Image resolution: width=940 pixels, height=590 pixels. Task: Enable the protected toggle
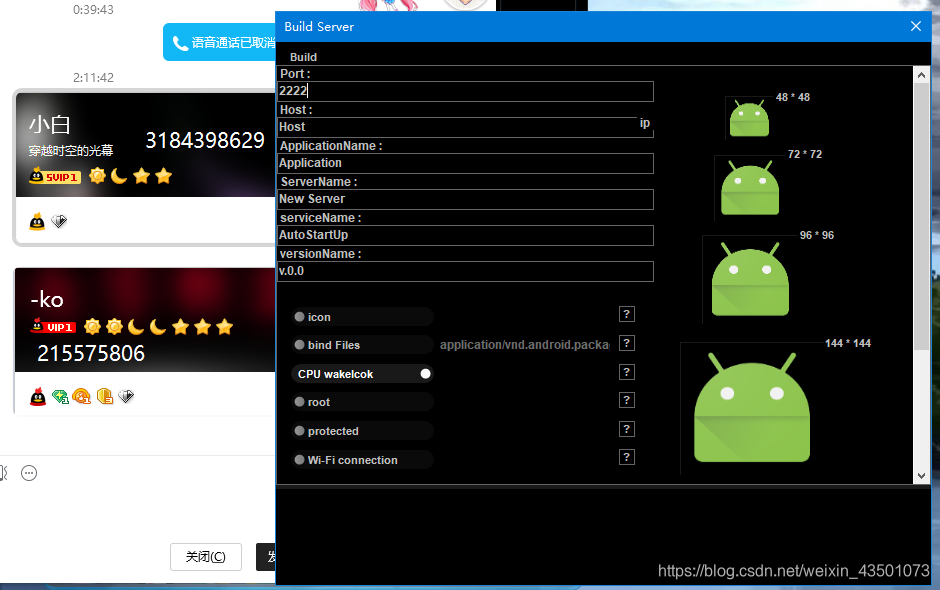362,431
